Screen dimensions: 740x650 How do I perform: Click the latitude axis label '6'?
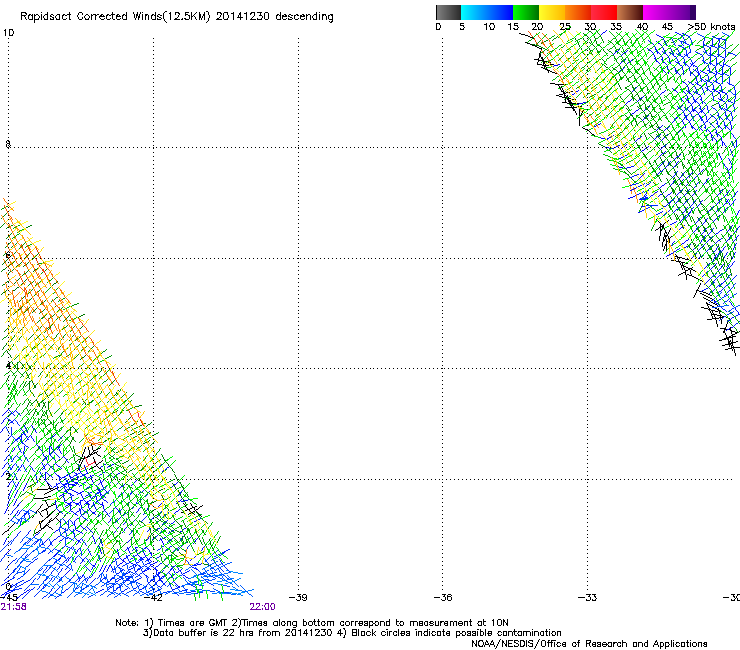point(8,255)
